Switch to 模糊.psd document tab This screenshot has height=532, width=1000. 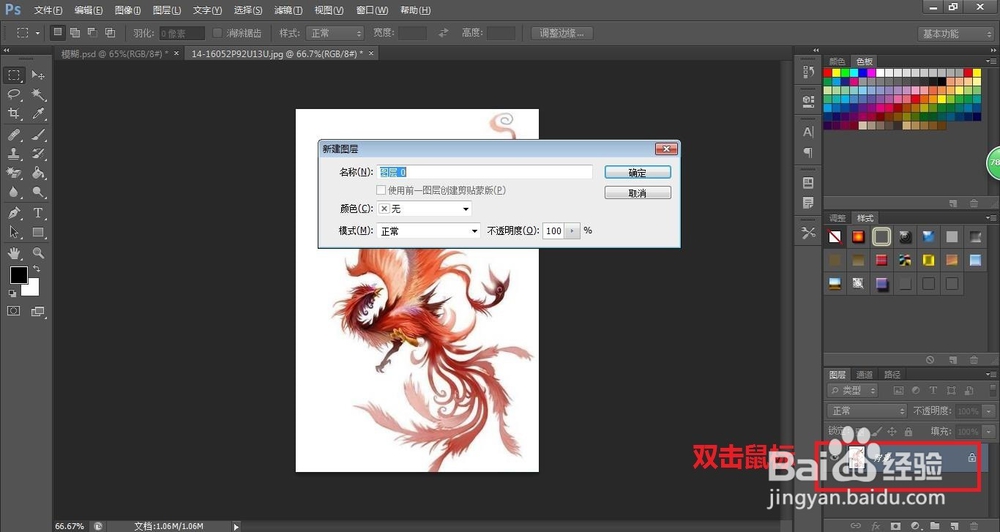coord(115,54)
